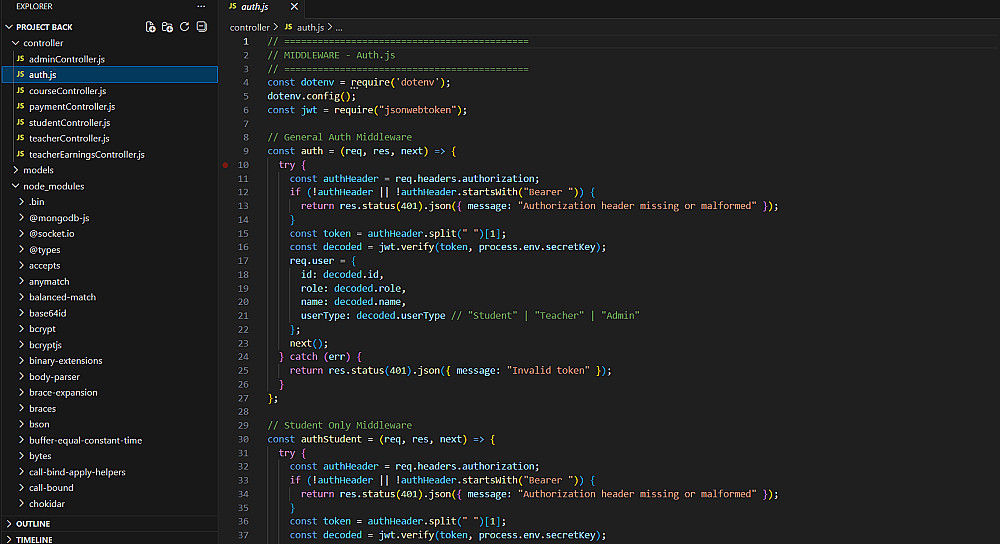Expand the bcrypt folder
Screen dimensions: 1000x544
click(42, 329)
